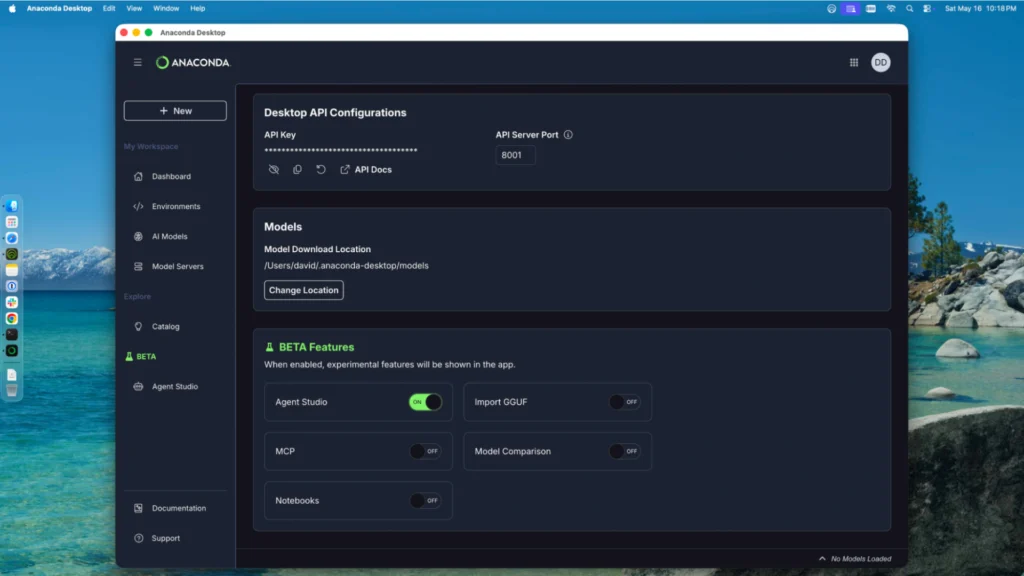Open API Docs external link
The image size is (1024, 576).
(x=366, y=170)
